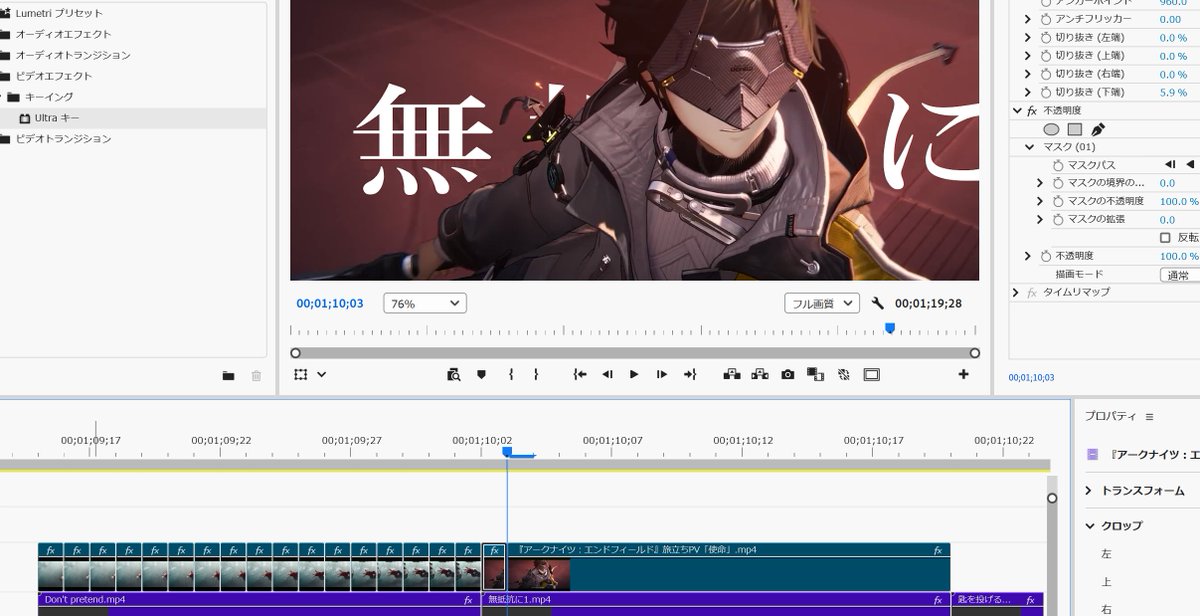This screenshot has height=616, width=1200.
Task: Click the Mark Out bracket button
Action: (x=536, y=375)
